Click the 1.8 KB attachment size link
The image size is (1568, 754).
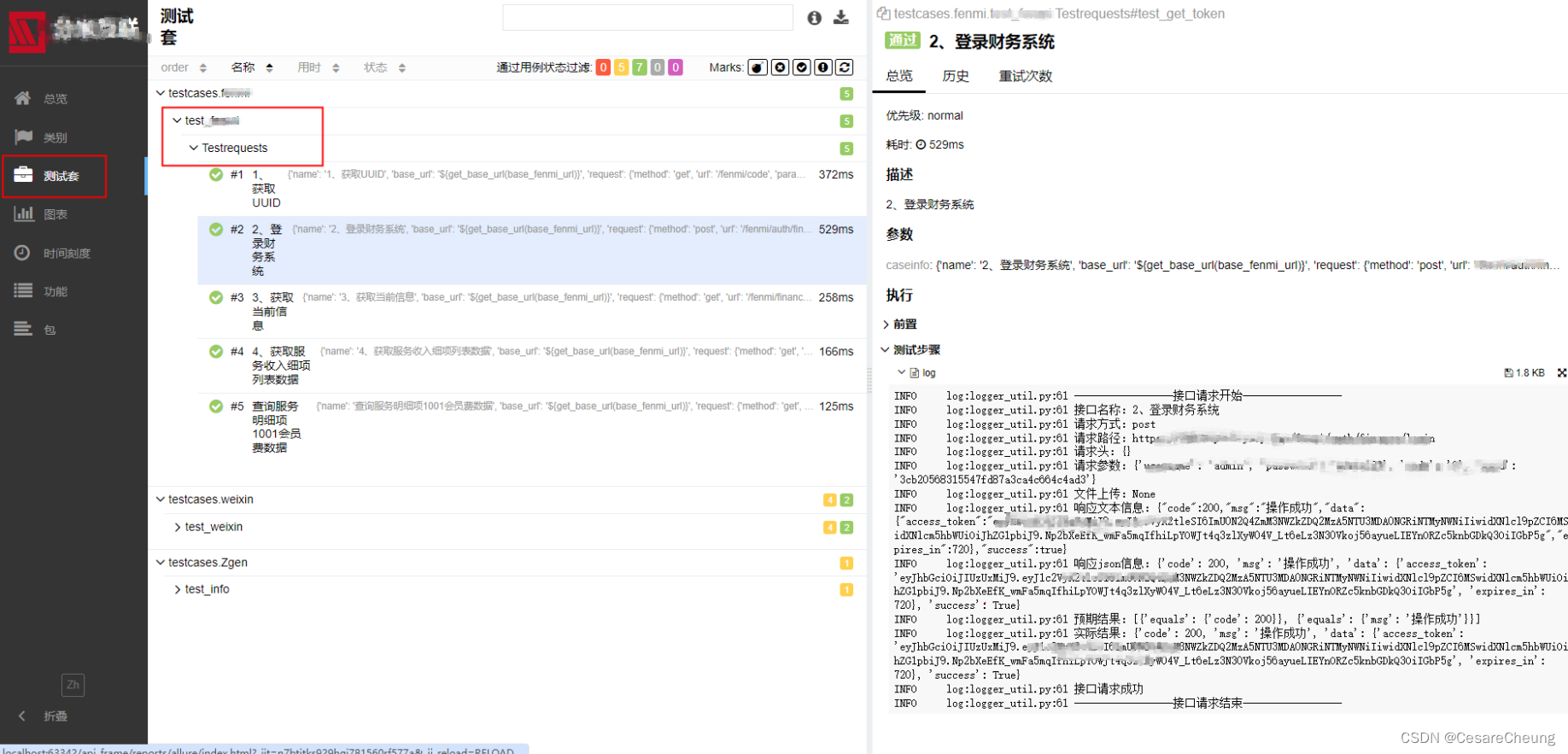tap(1524, 373)
